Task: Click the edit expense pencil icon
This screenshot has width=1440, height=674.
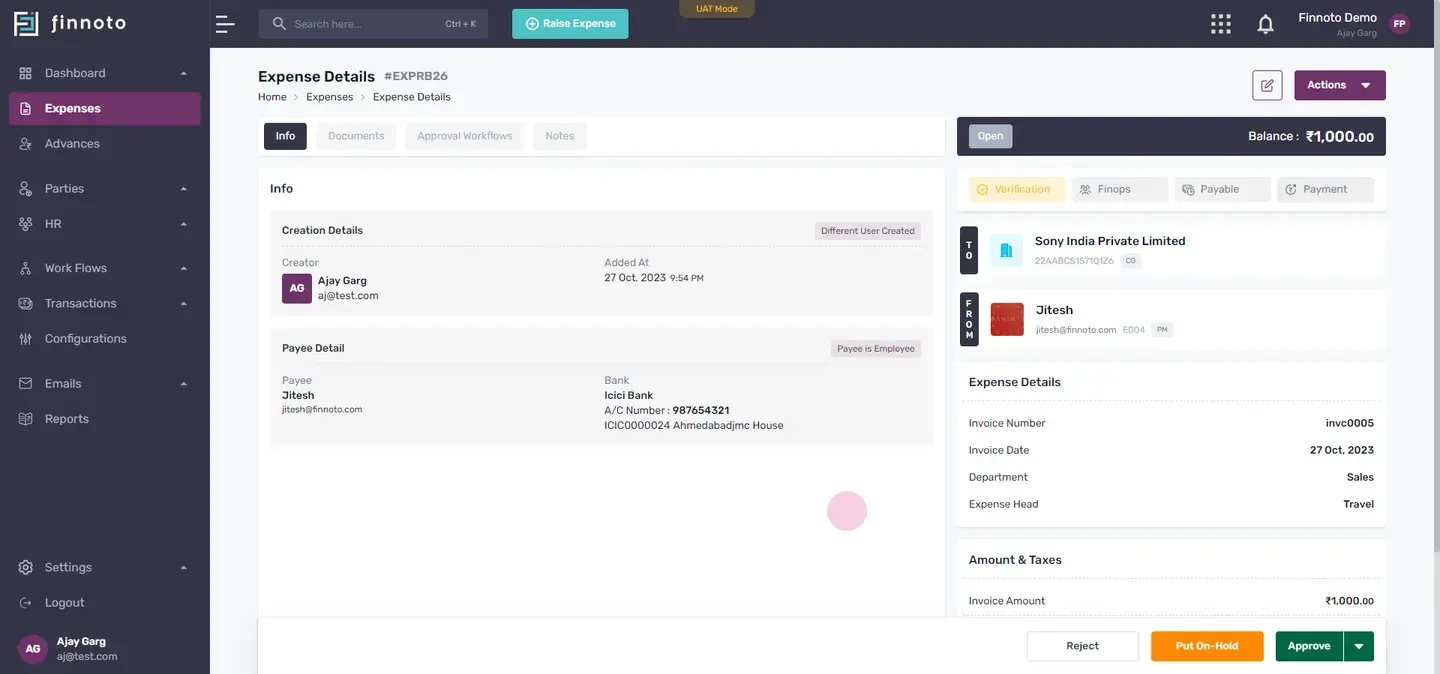Action: tap(1267, 85)
